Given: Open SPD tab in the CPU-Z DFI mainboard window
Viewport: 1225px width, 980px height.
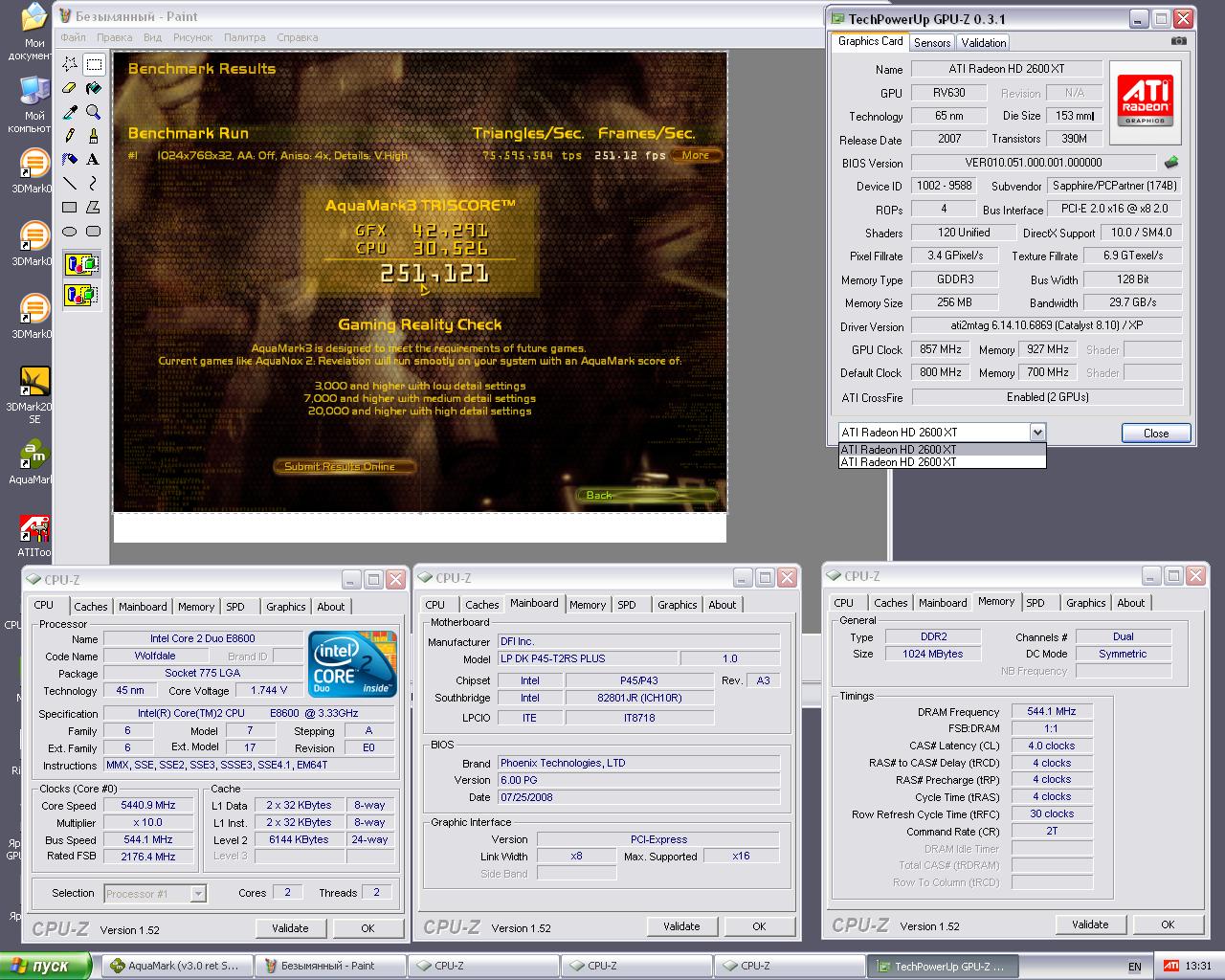Looking at the screenshot, I should [x=627, y=605].
